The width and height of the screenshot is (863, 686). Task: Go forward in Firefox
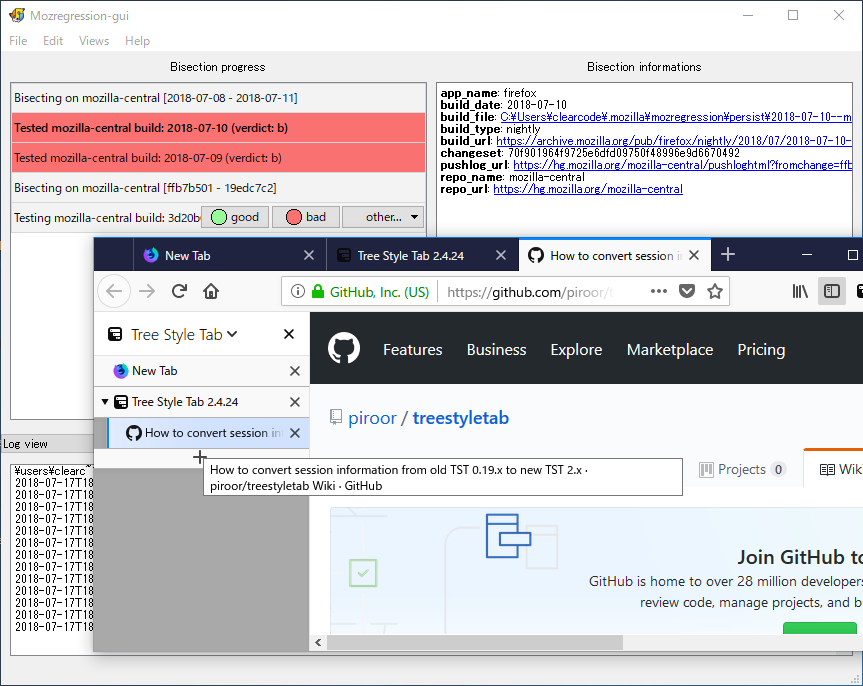coord(147,291)
